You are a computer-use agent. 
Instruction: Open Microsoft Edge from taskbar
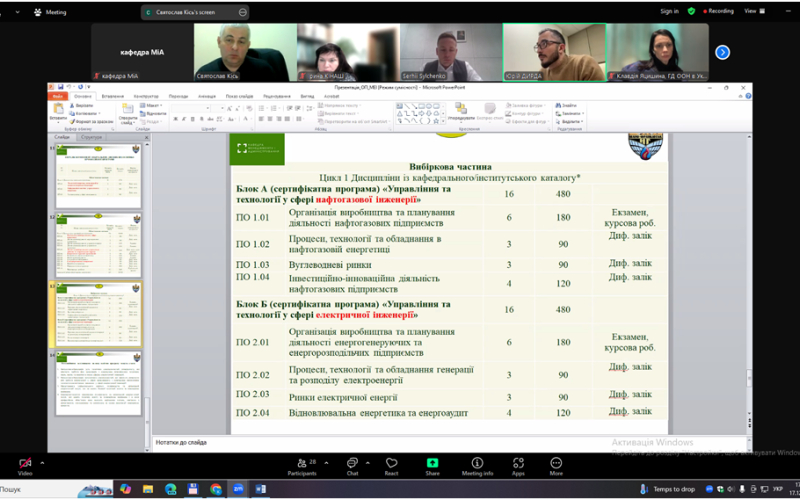tap(170, 489)
